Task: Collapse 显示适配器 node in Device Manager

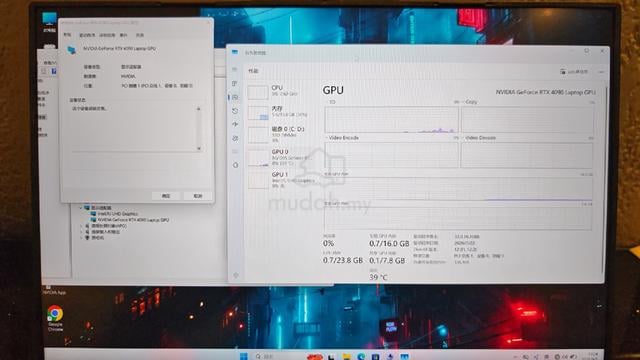Action: pos(81,208)
